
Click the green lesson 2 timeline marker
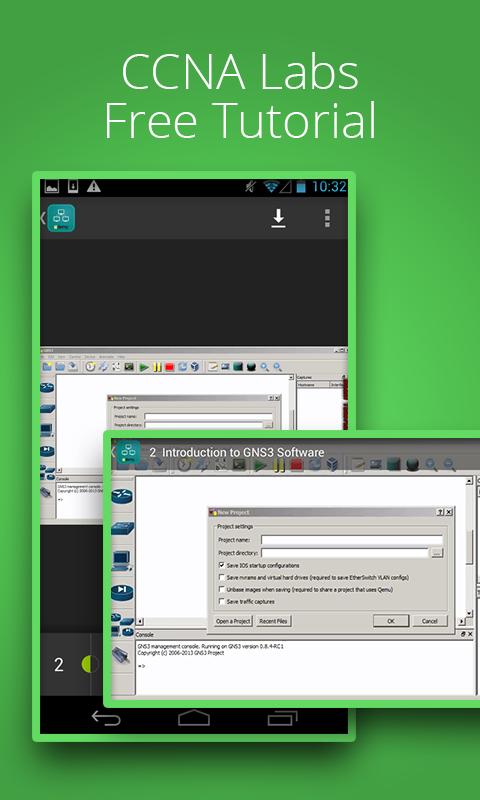click(90, 664)
